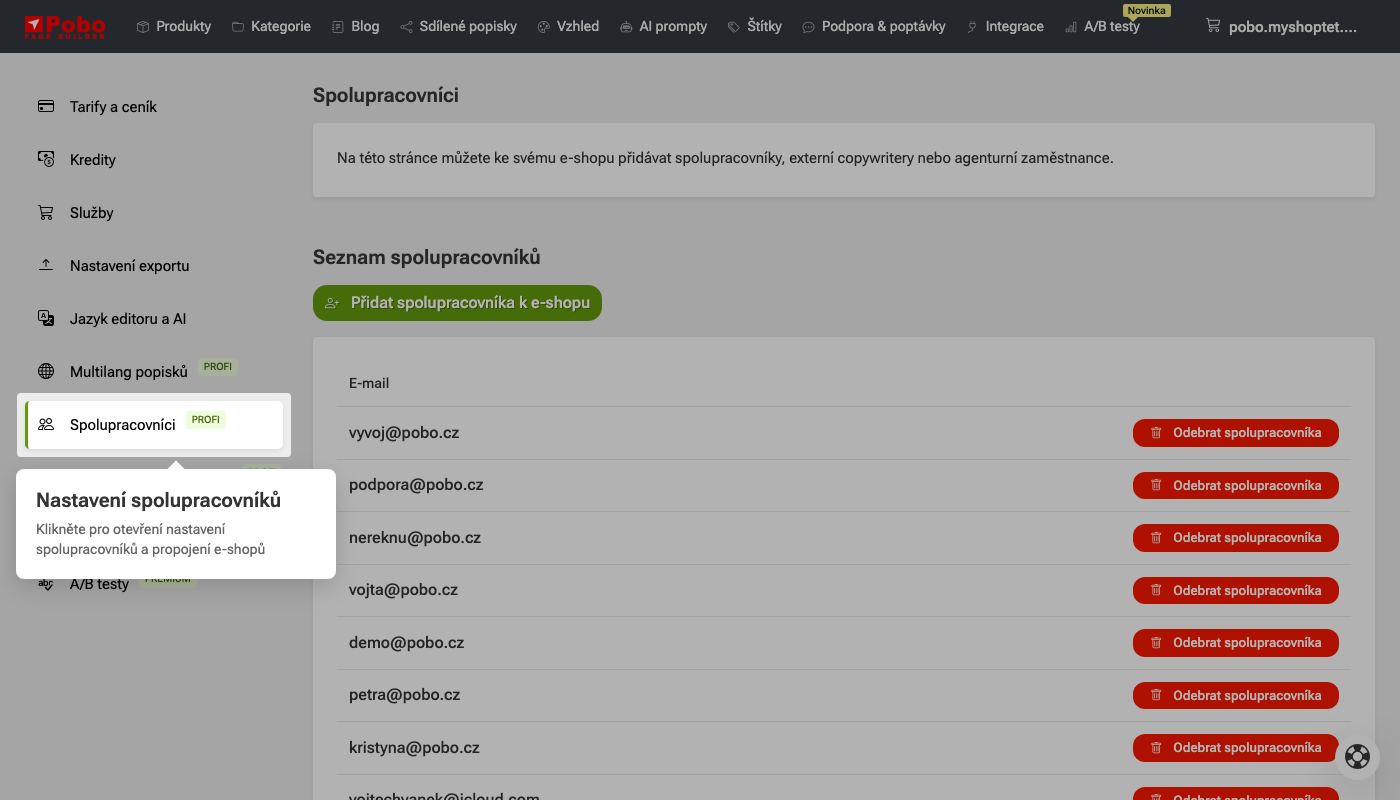Open Podpora & poptávky page
Viewport: 1400px width, 800px height.
point(873,26)
